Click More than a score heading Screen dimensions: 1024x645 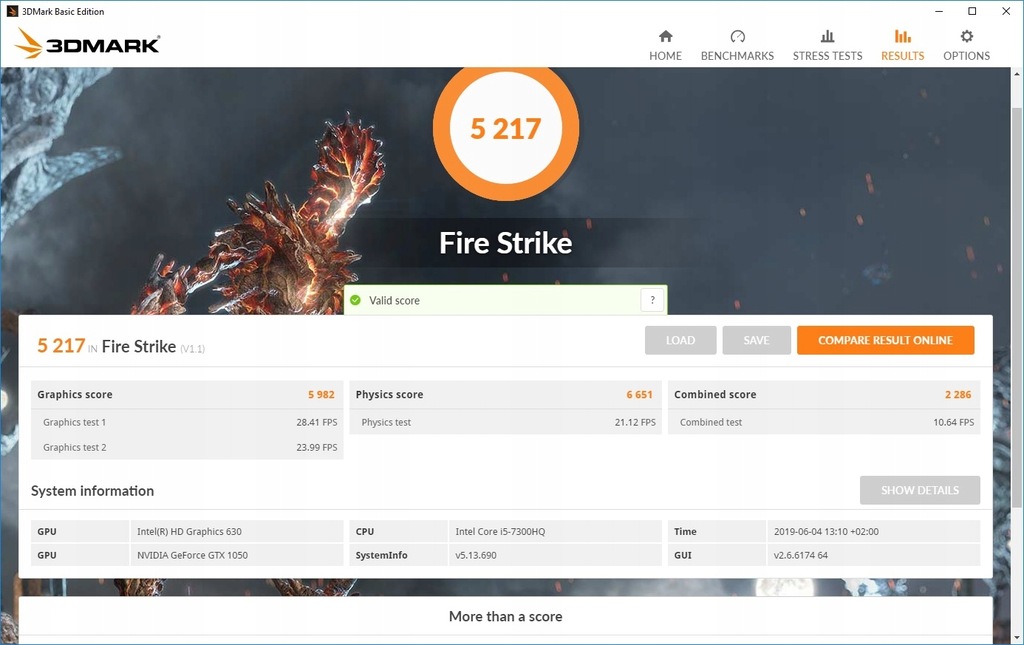click(505, 616)
